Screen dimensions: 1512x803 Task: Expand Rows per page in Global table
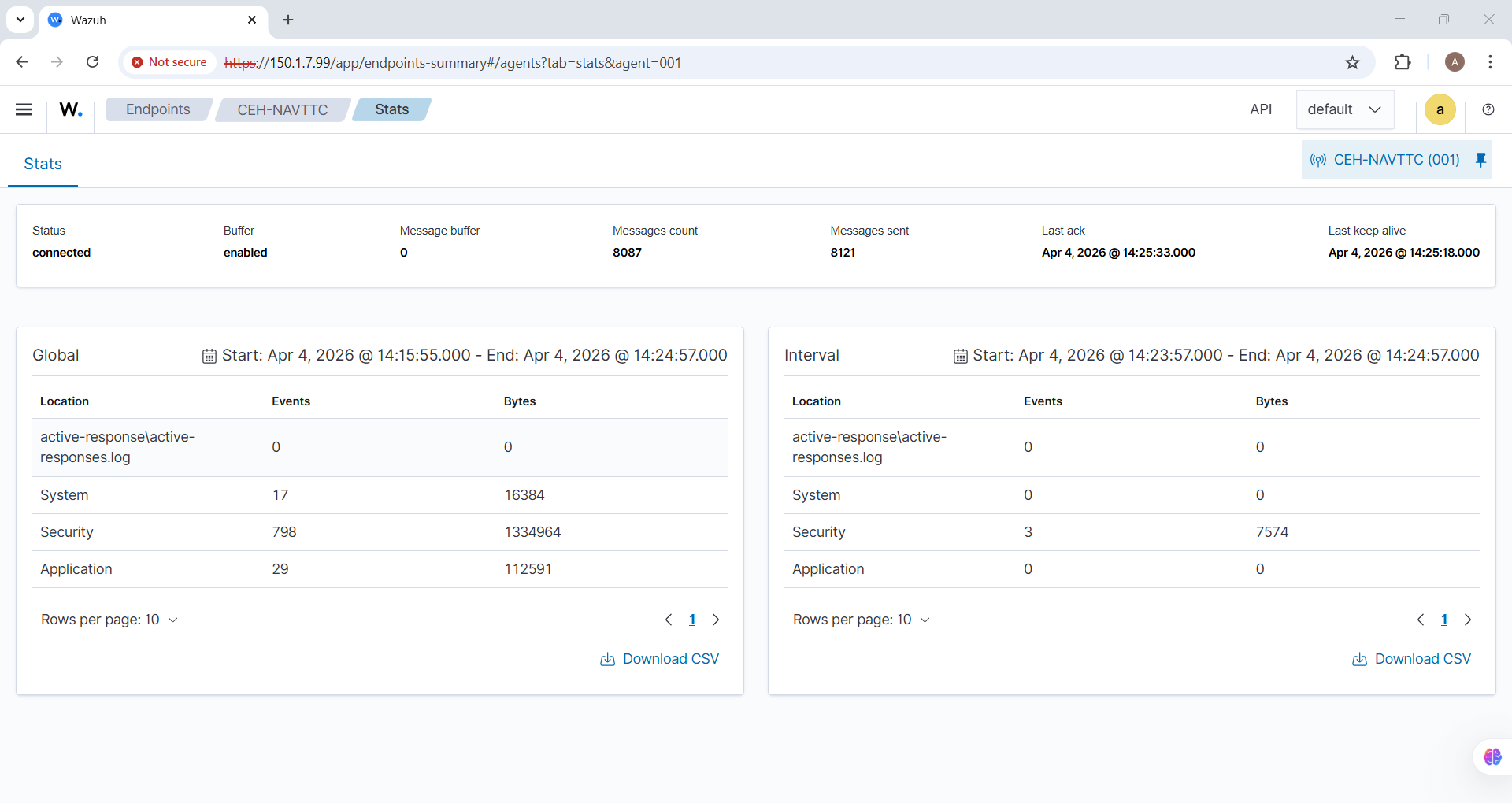(109, 620)
